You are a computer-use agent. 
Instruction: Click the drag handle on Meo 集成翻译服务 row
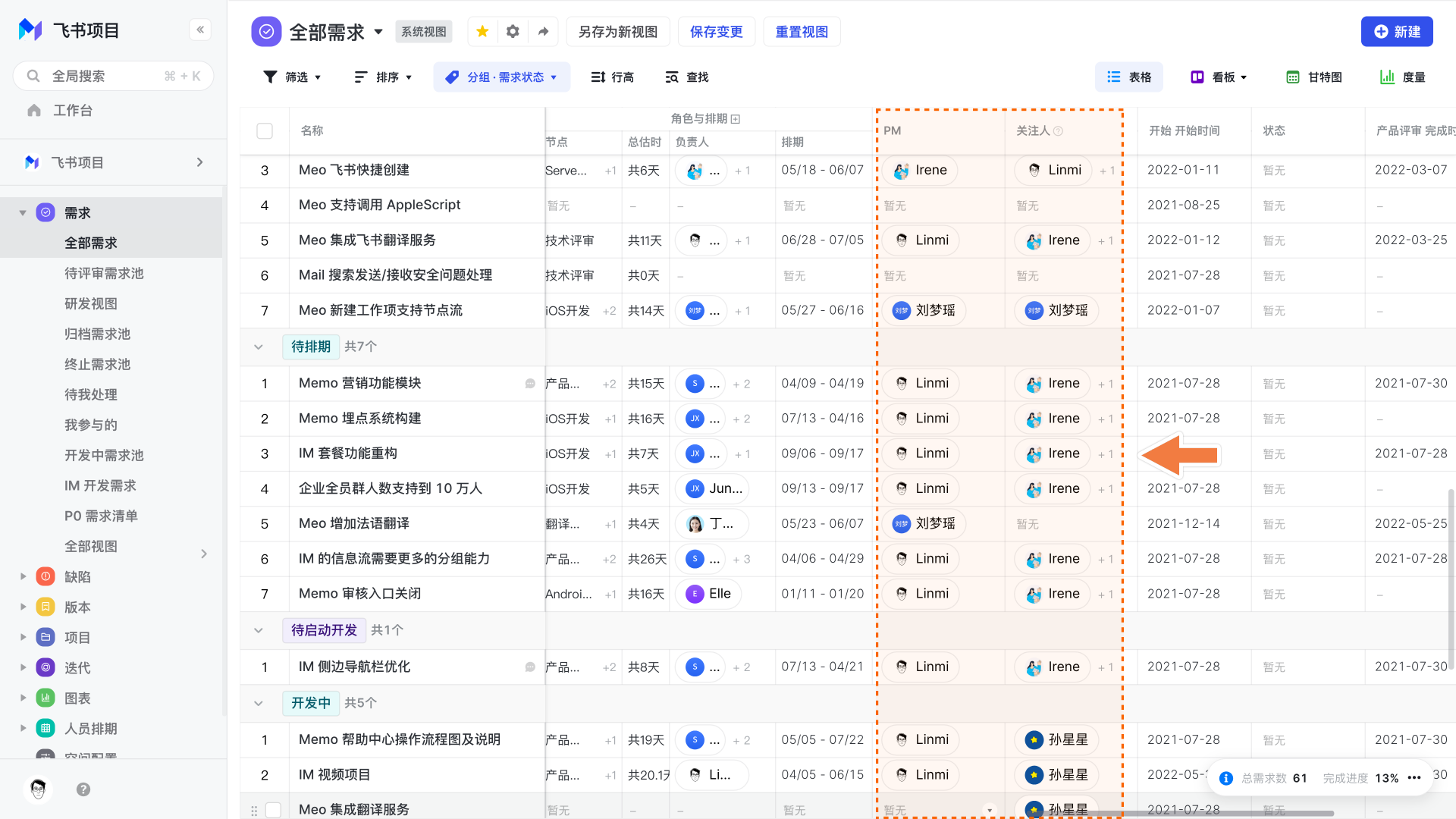tap(254, 810)
